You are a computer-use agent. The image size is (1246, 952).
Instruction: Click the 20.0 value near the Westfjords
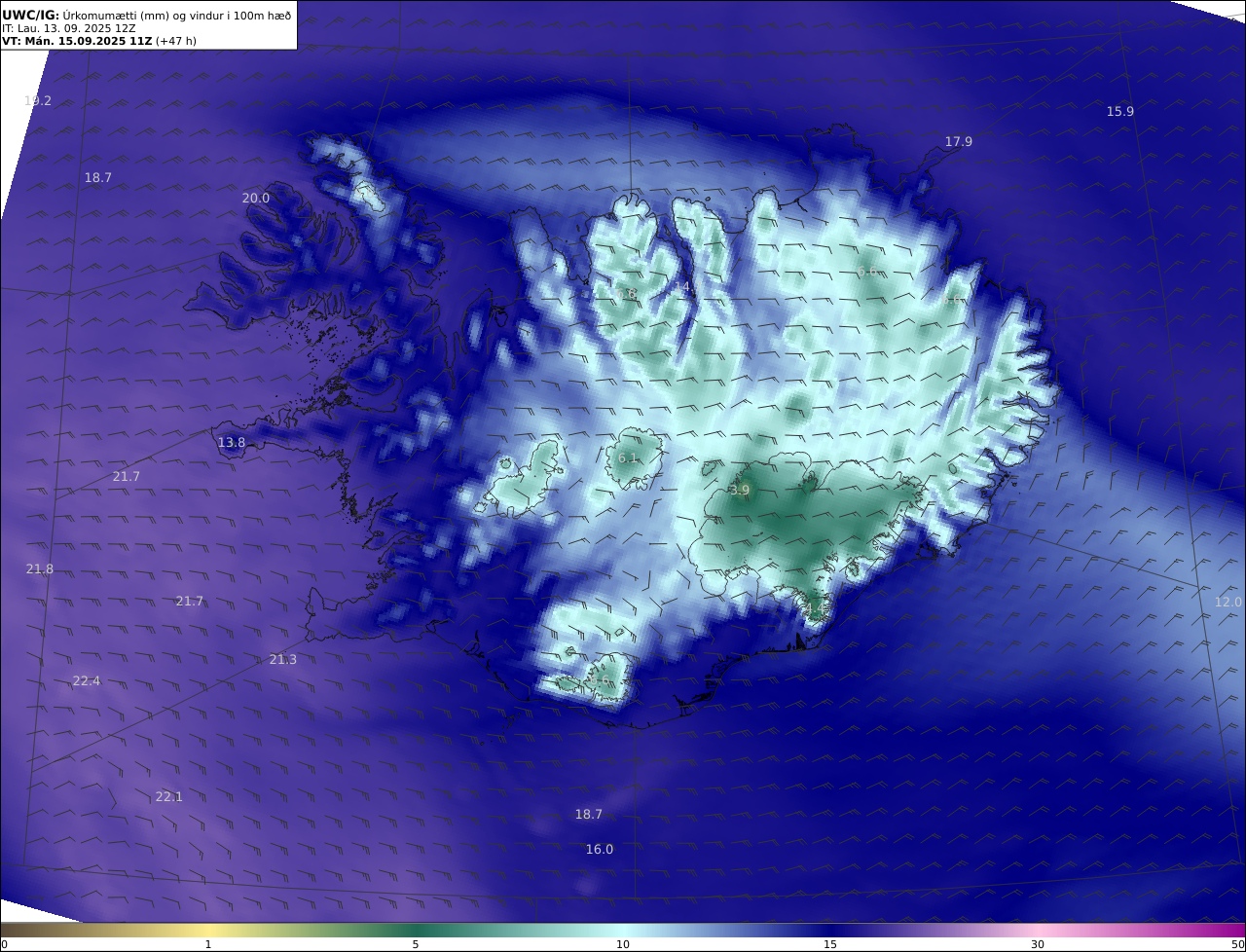[x=256, y=198]
